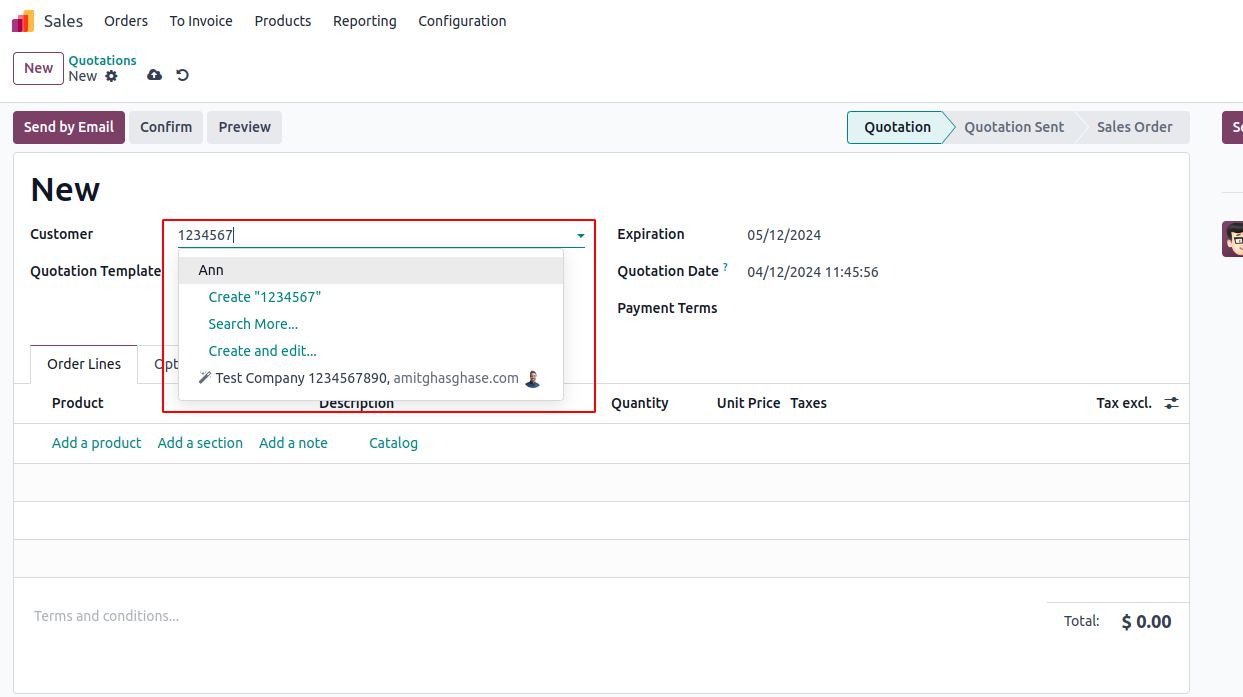1243x697 pixels.
Task: Click the "Sales" app name text
Action: point(64,21)
